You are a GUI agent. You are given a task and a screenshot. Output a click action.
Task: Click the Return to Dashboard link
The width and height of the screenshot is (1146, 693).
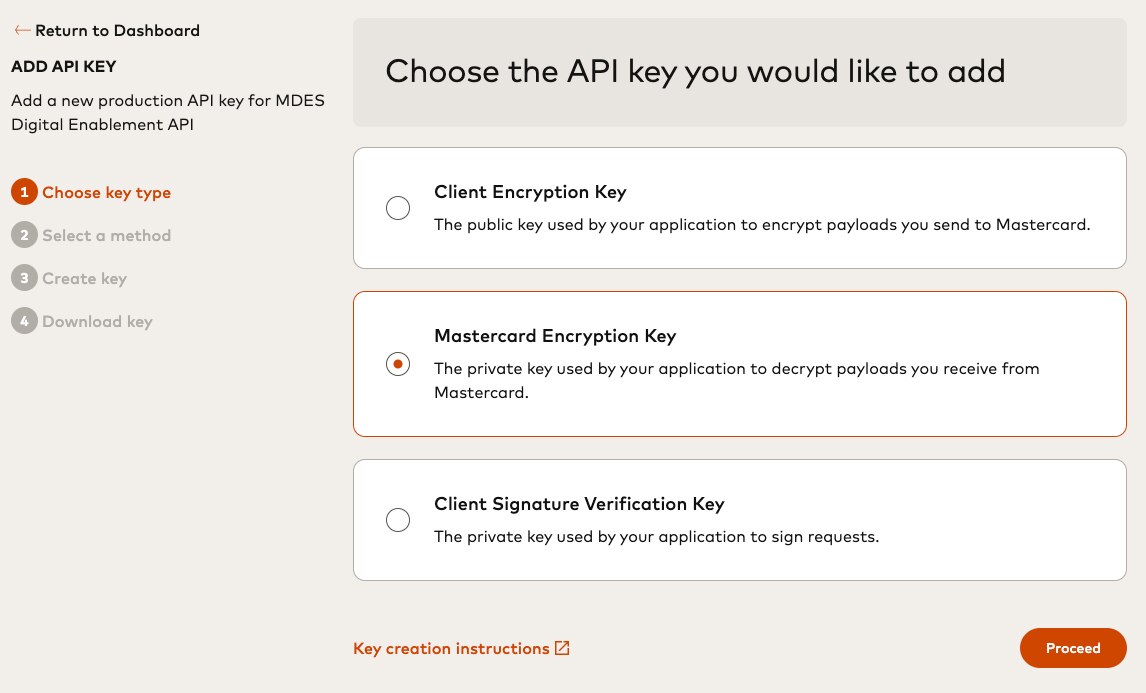point(117,30)
